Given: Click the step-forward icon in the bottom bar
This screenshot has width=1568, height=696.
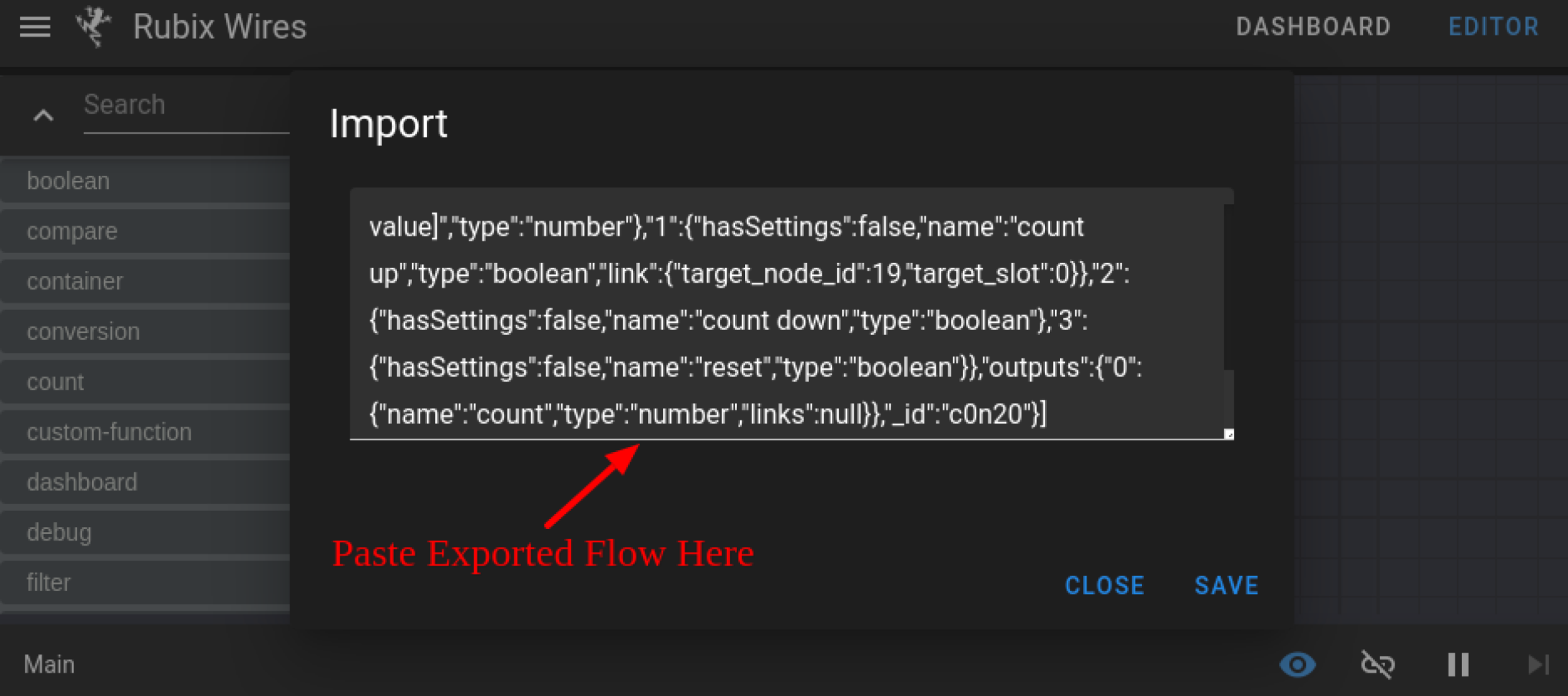Looking at the screenshot, I should [x=1539, y=665].
